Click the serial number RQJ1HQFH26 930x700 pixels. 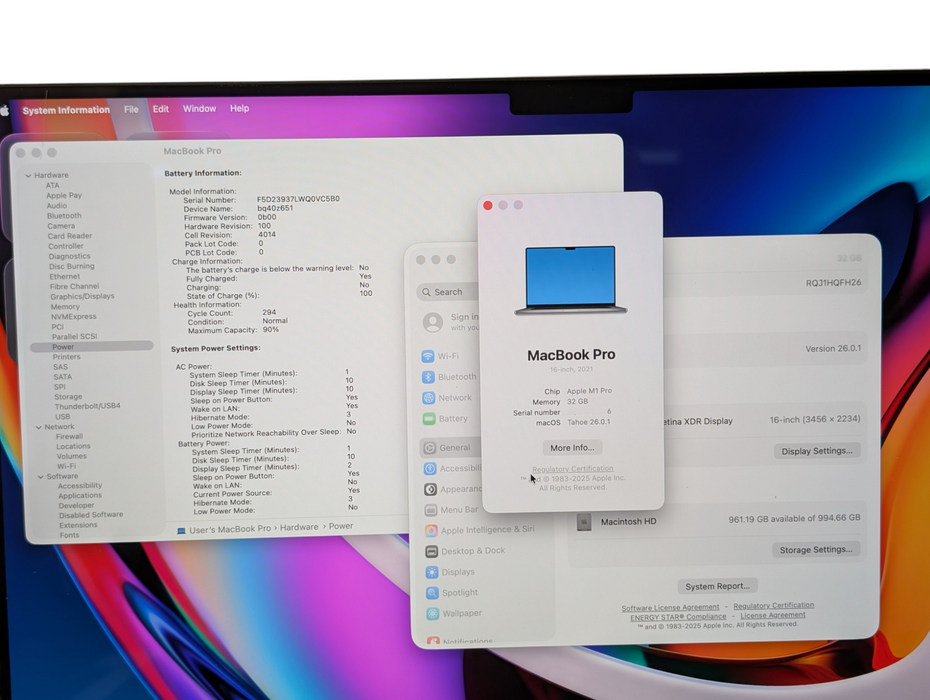coord(833,283)
